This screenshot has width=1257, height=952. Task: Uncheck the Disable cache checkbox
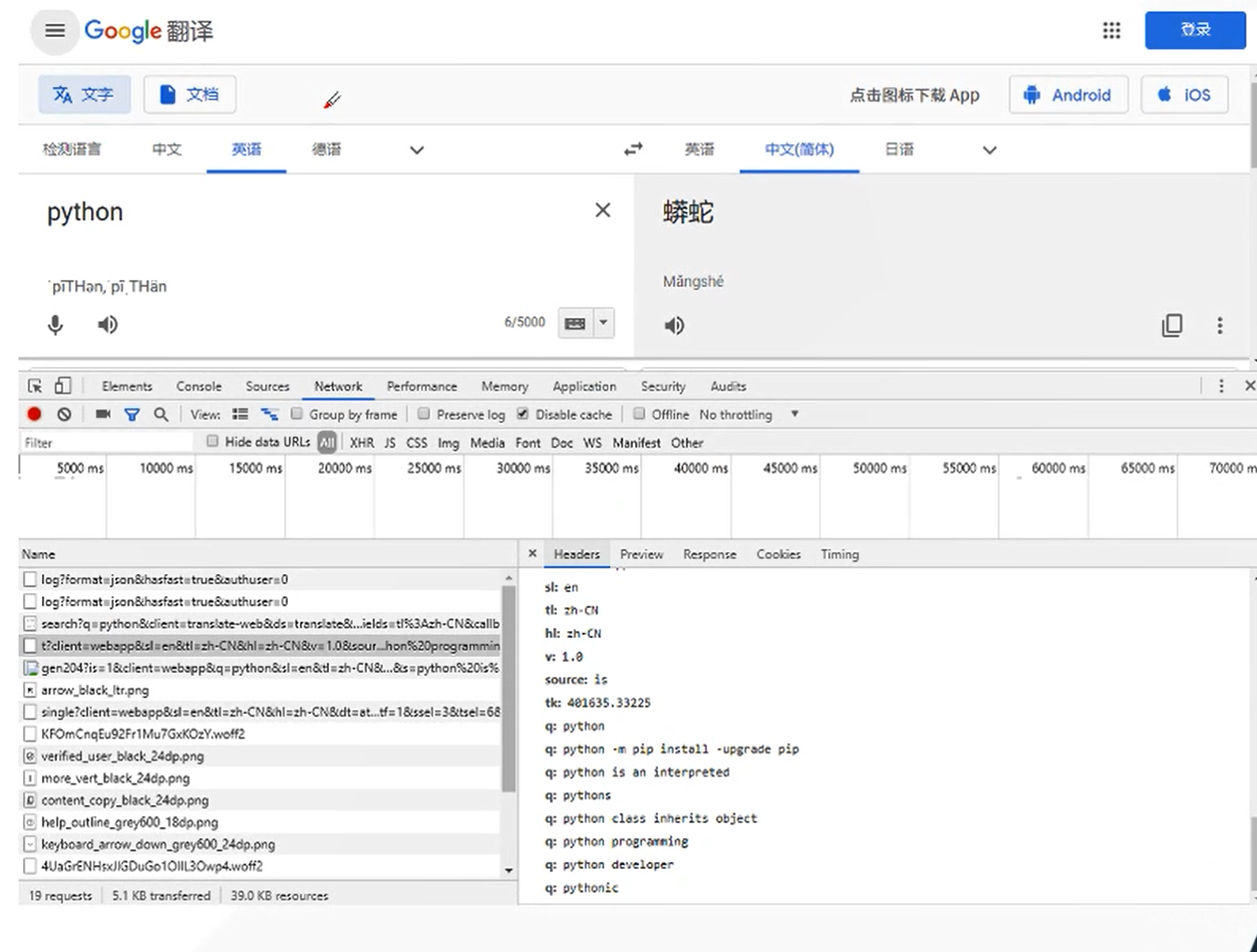[523, 414]
